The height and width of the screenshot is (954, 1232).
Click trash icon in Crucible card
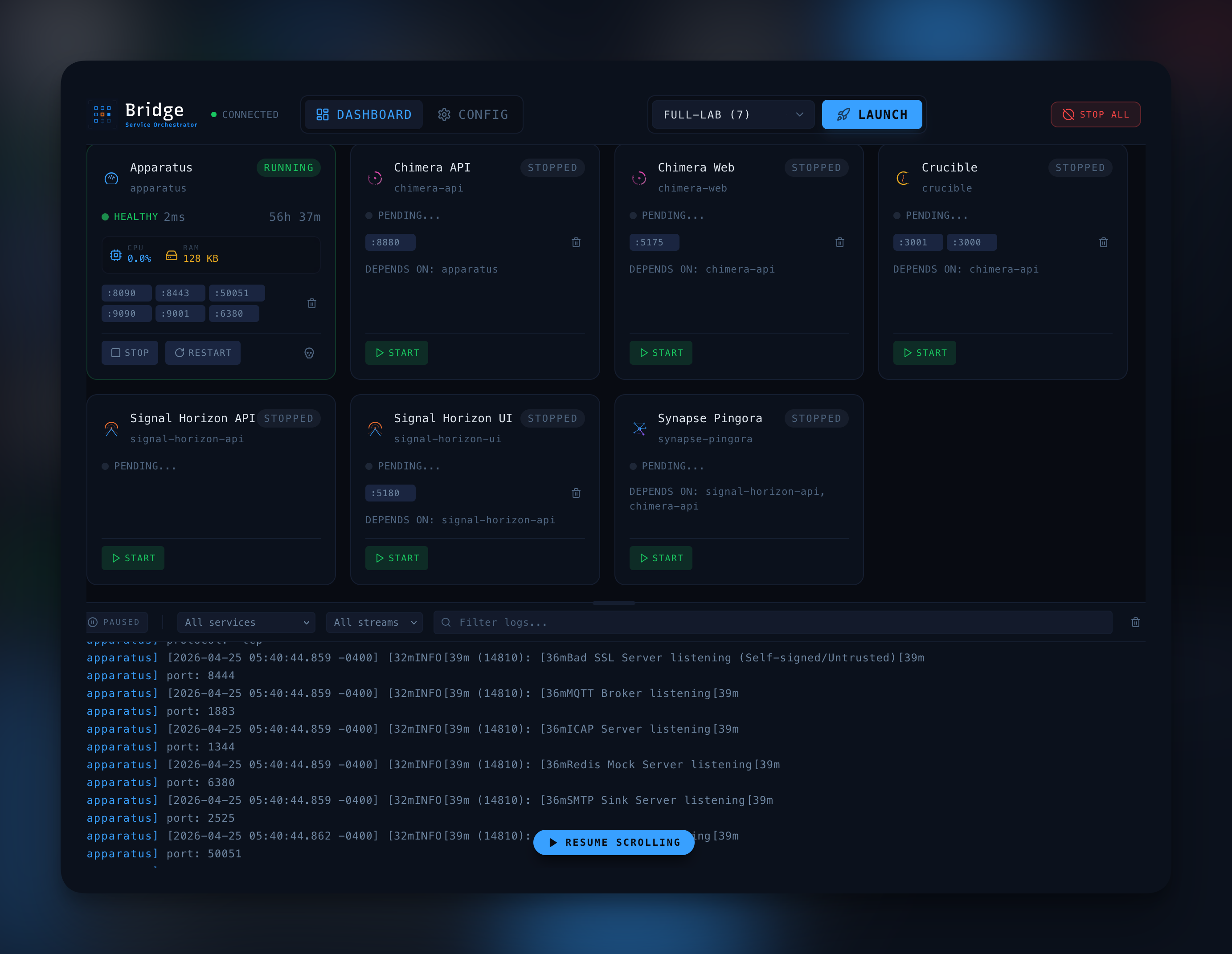1104,242
